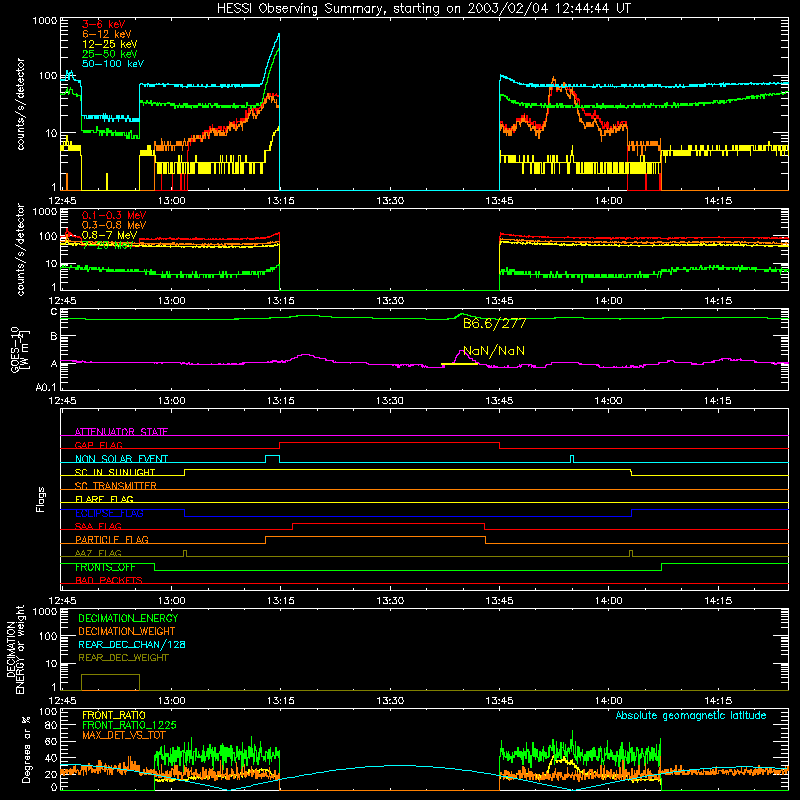Select the BAD_PACKETS flag label
The image size is (800, 800).
109,580
